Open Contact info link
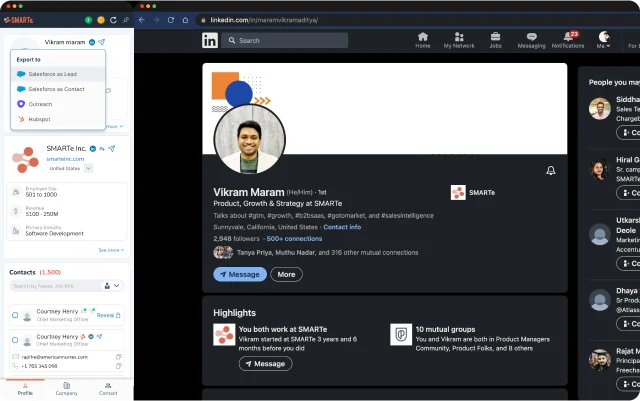The height and width of the screenshot is (401, 640). 342,227
